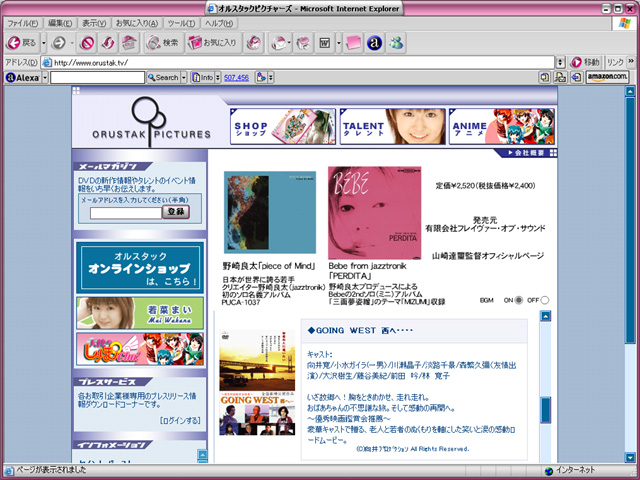
Task: Open the ツール(T) menu
Action: point(181,22)
